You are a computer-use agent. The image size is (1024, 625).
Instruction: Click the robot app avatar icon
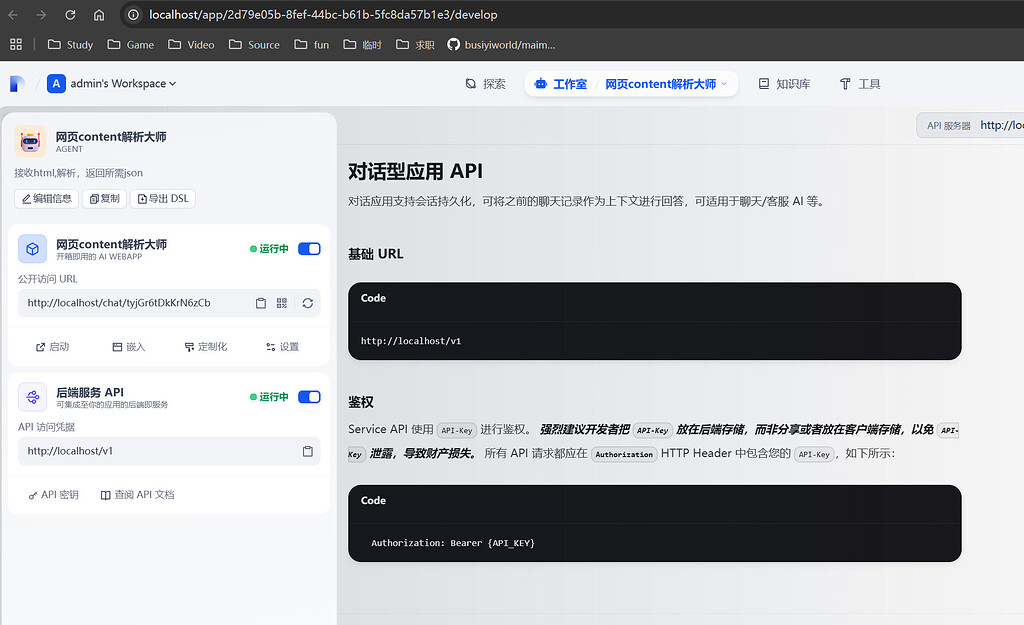(x=30, y=141)
